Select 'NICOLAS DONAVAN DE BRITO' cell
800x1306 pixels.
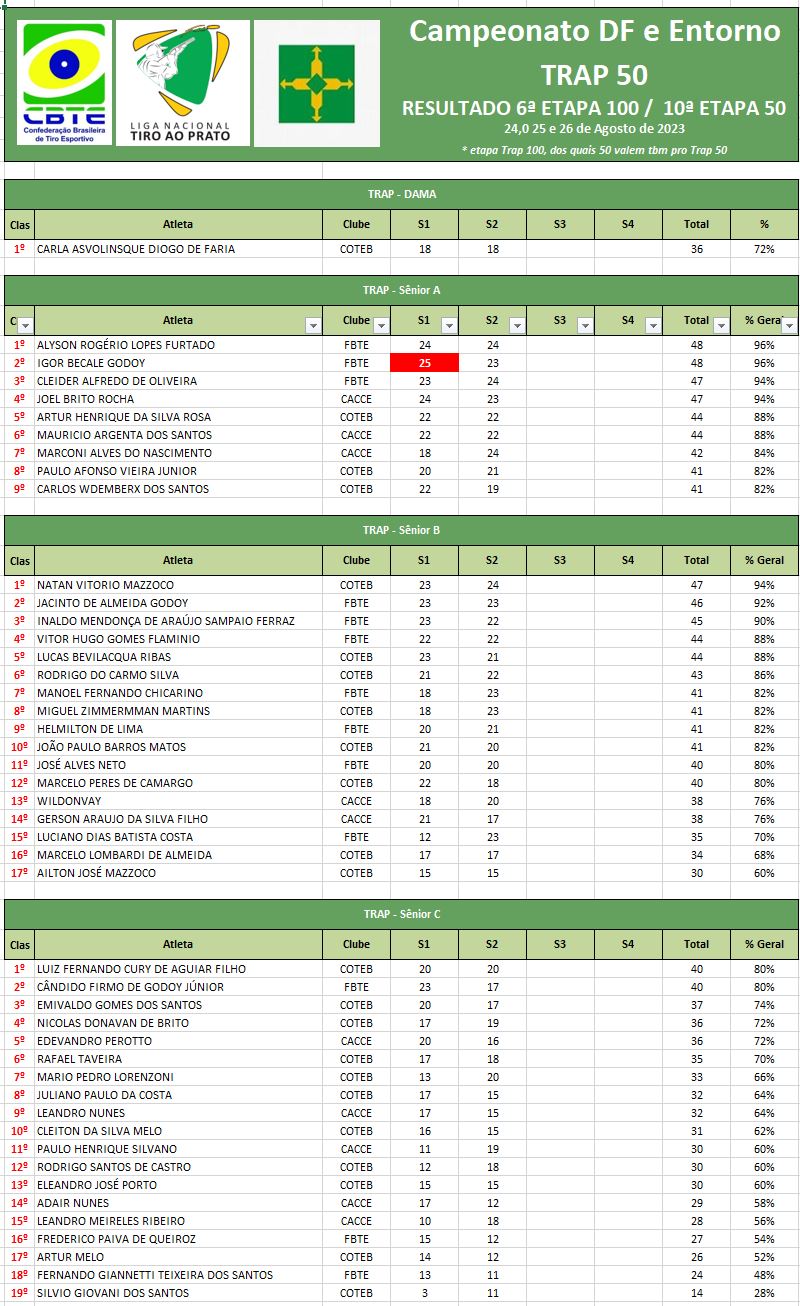pyautogui.click(x=178, y=1023)
